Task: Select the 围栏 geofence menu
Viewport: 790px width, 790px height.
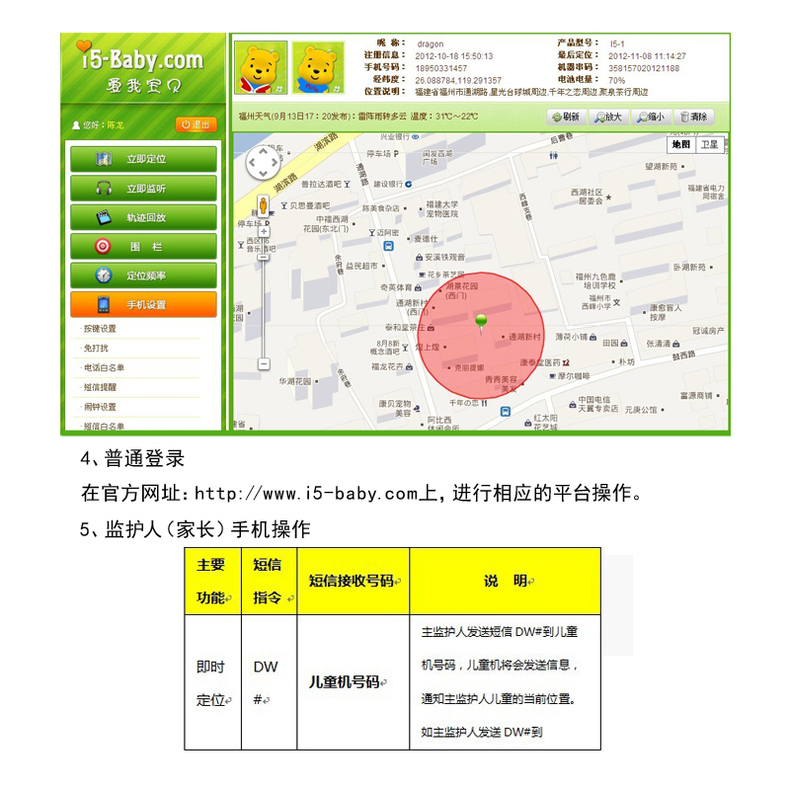Action: pyautogui.click(x=144, y=246)
